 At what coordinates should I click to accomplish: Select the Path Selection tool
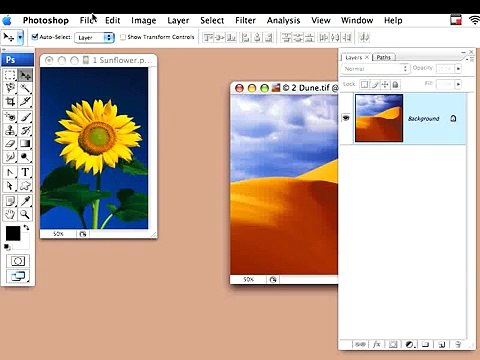click(x=10, y=186)
